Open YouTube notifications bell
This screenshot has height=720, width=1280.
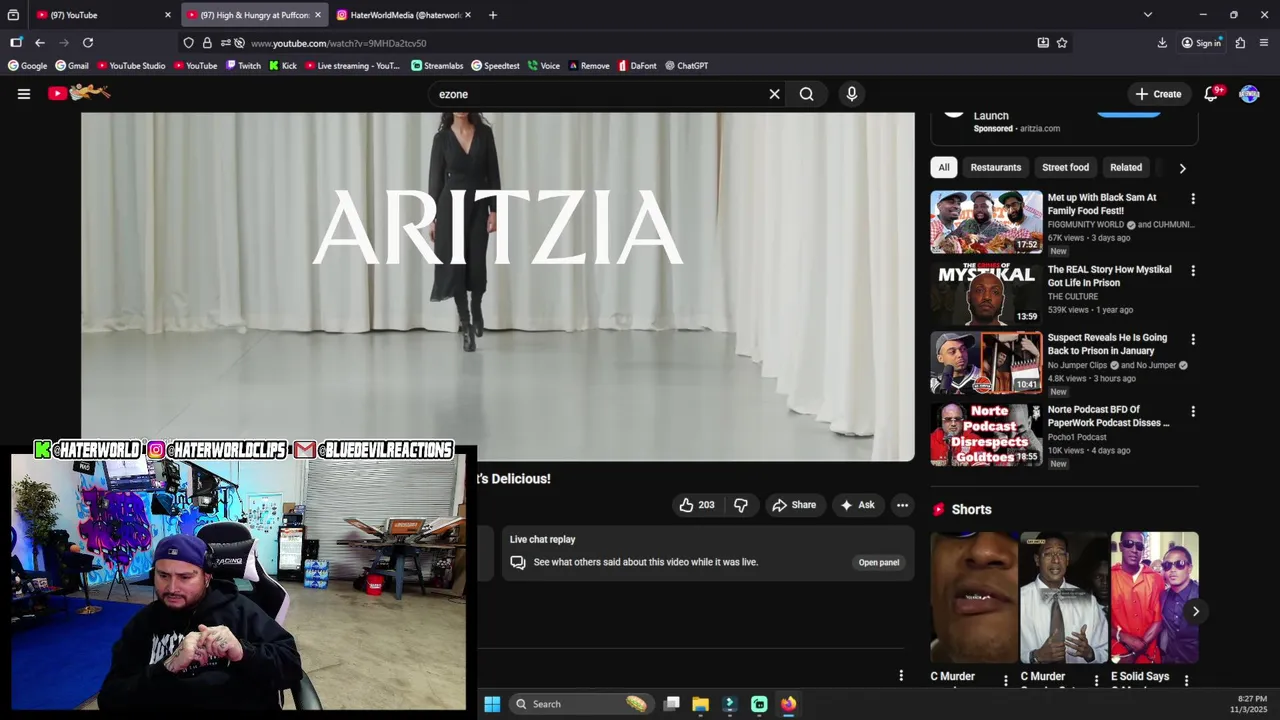[1211, 93]
